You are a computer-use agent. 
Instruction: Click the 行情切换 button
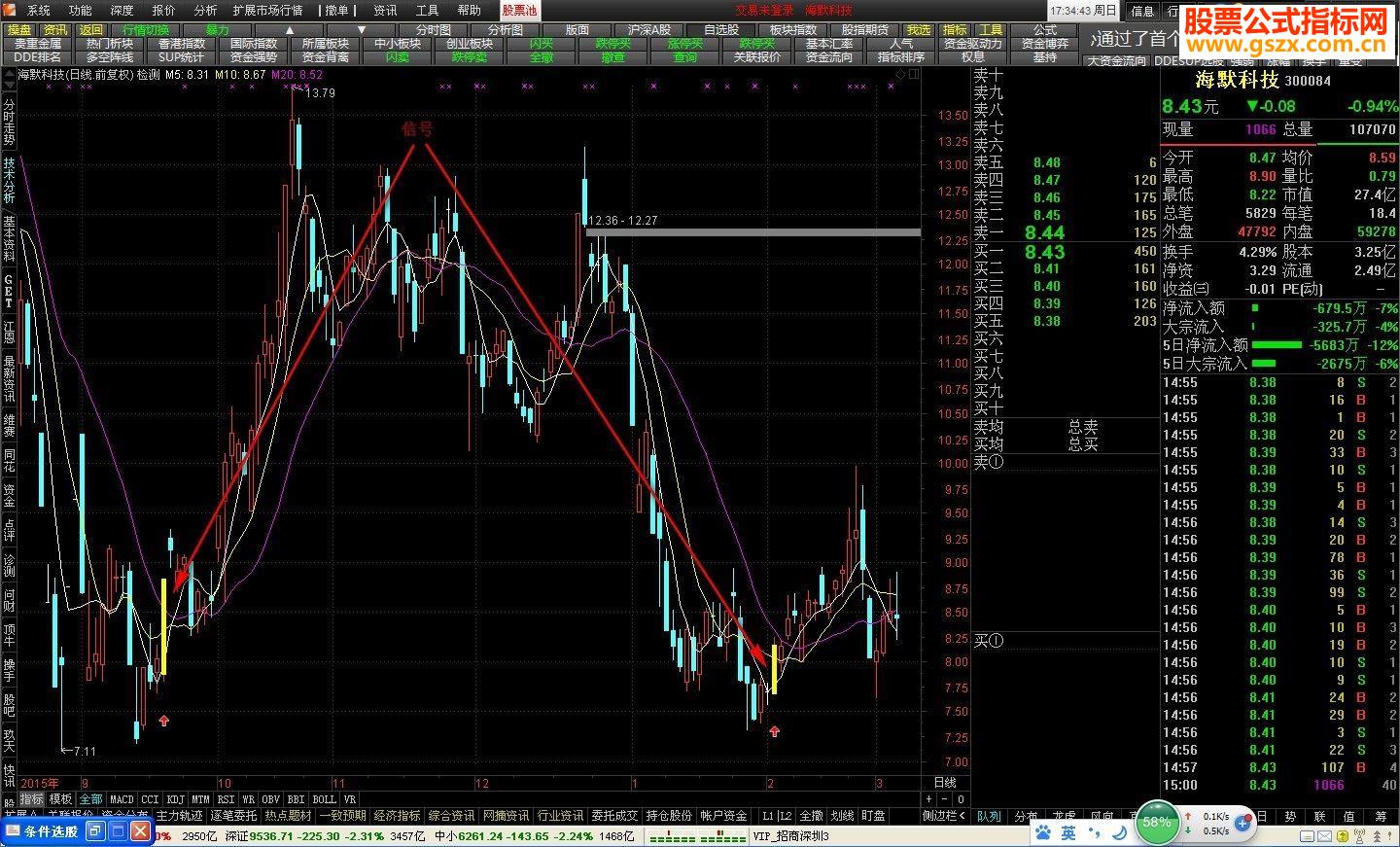pos(145,30)
